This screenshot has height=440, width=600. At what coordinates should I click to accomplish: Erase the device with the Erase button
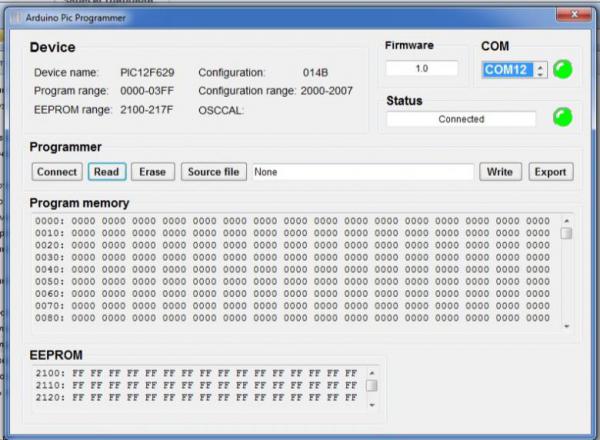[x=153, y=172]
